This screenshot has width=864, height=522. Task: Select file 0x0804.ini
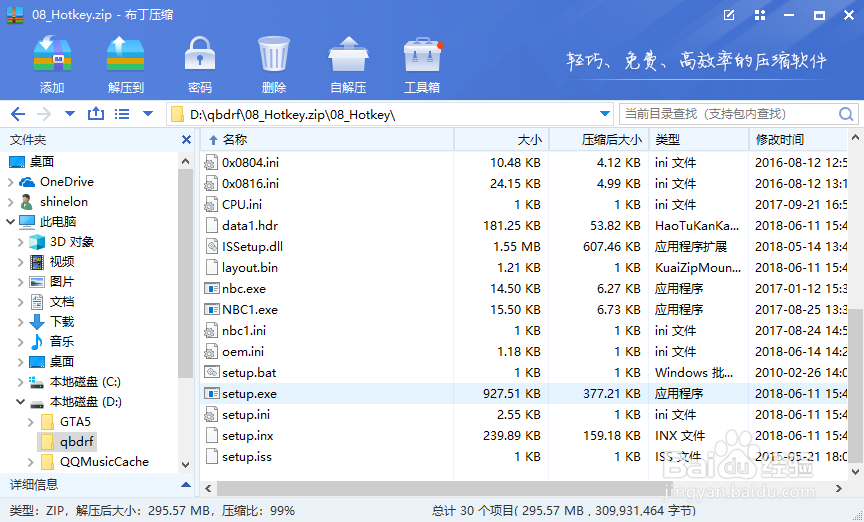[250, 163]
